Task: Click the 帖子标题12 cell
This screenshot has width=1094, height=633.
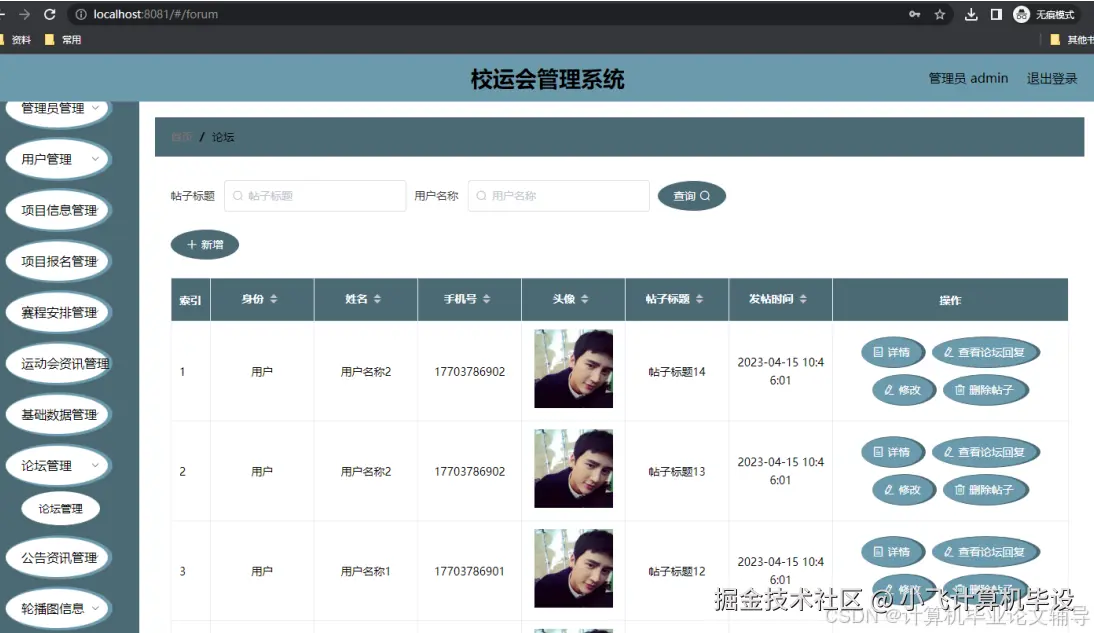Action: (677, 572)
